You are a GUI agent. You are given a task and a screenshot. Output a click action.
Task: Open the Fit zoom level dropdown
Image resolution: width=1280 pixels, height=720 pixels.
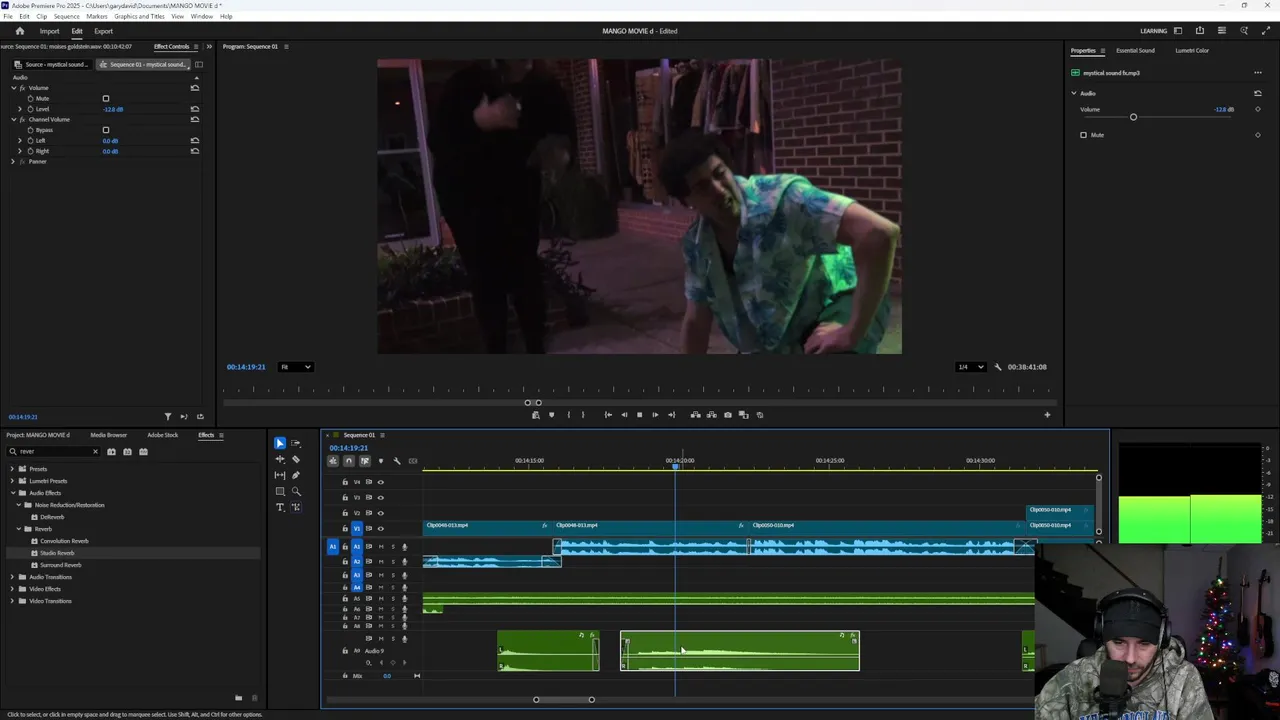click(295, 367)
